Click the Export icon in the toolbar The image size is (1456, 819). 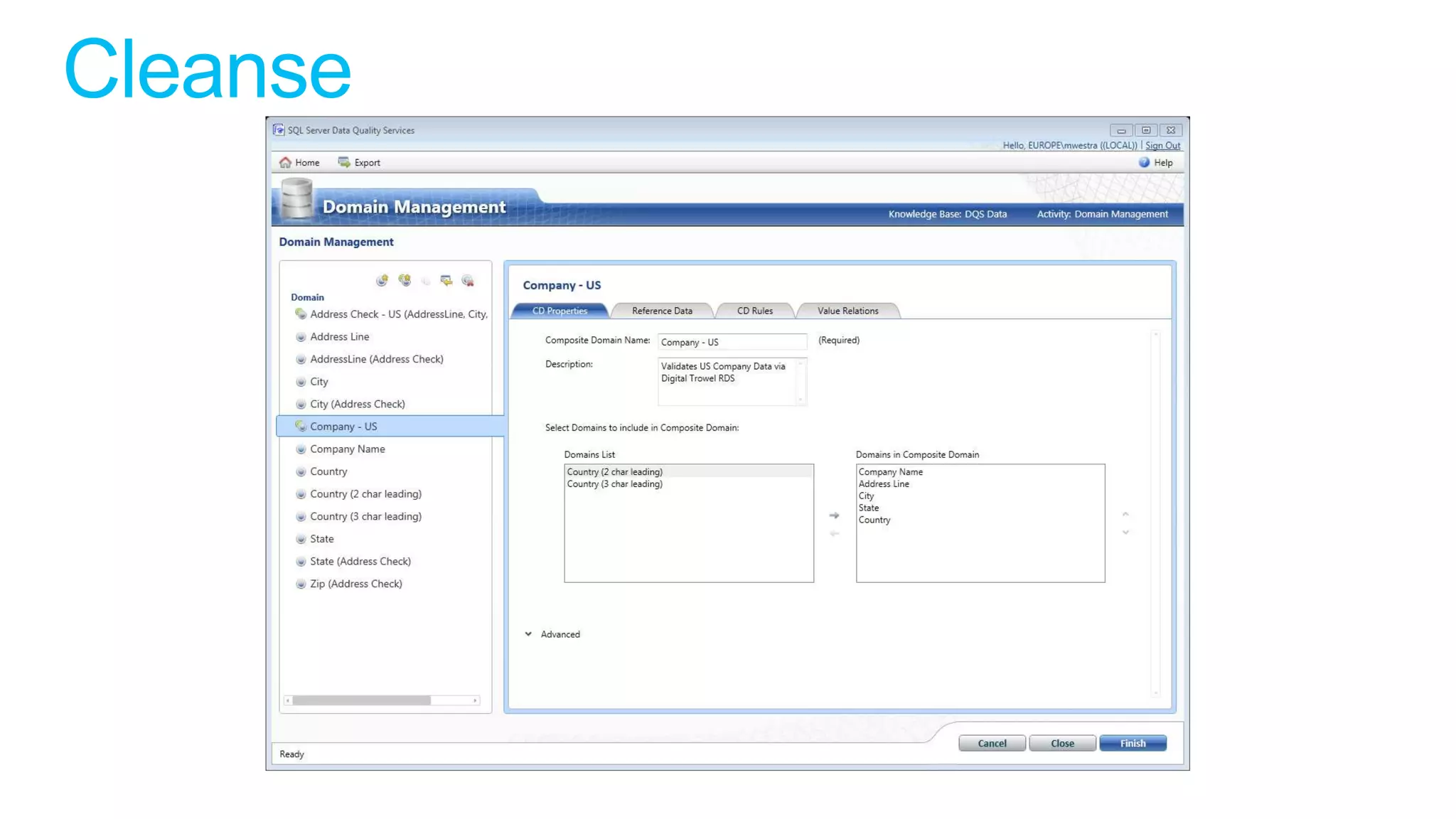(x=344, y=162)
